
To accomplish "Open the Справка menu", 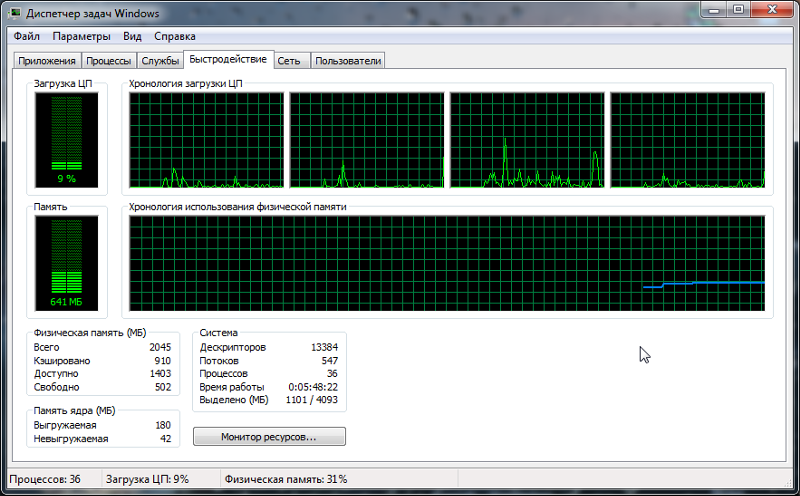I will (x=174, y=36).
